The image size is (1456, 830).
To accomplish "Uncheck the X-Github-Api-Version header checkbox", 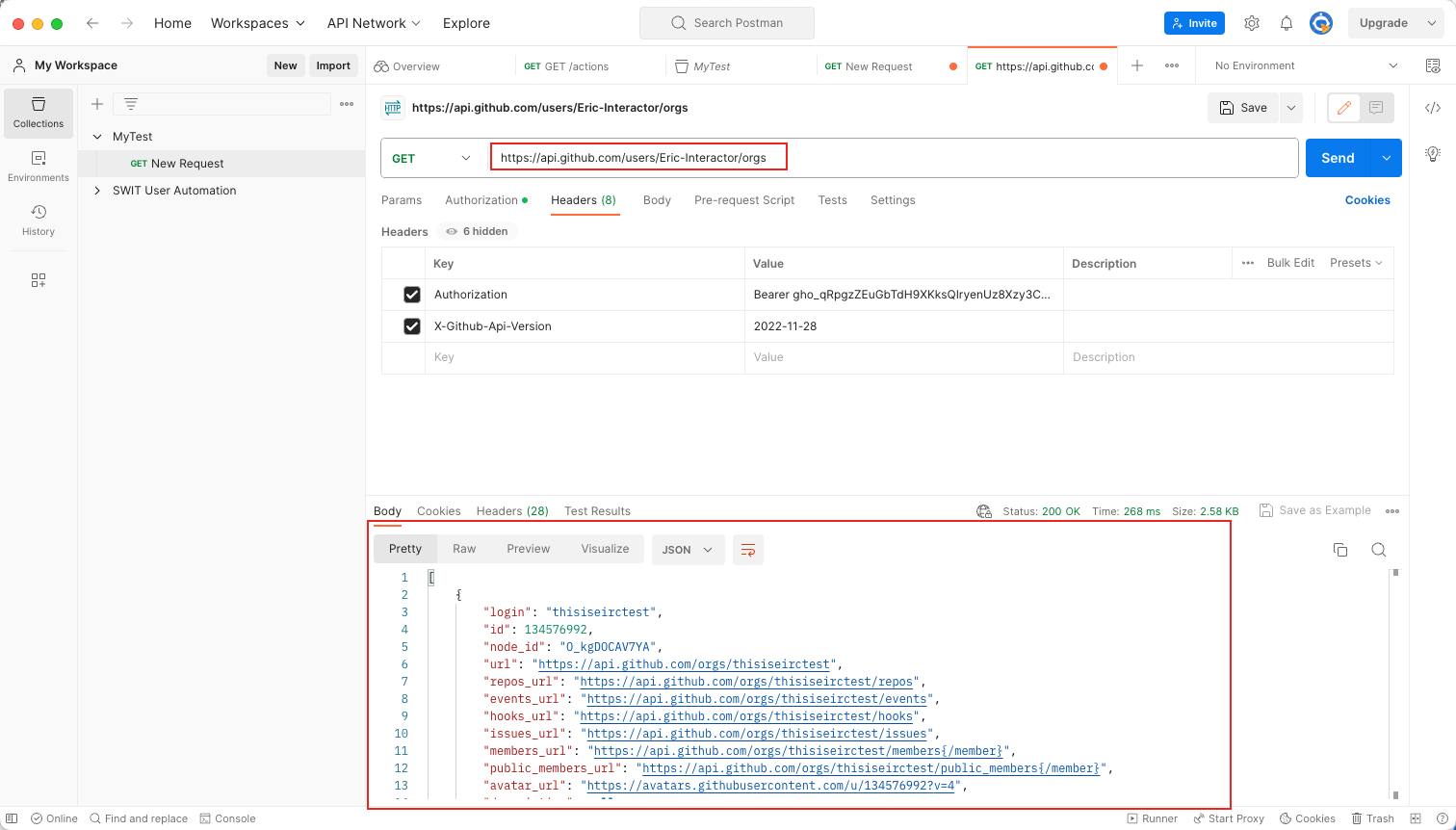I will click(412, 326).
